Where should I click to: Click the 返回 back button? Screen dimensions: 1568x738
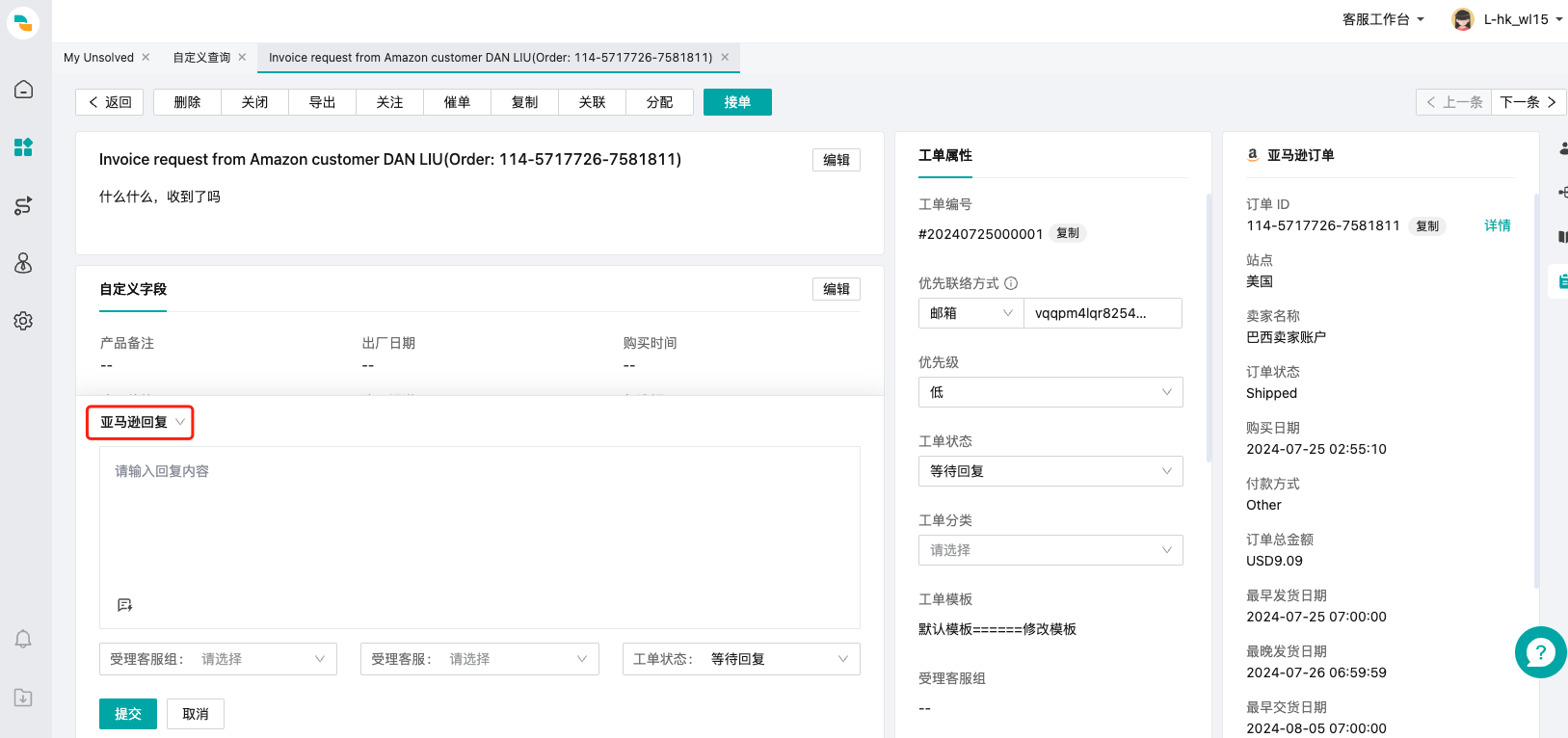(x=109, y=102)
